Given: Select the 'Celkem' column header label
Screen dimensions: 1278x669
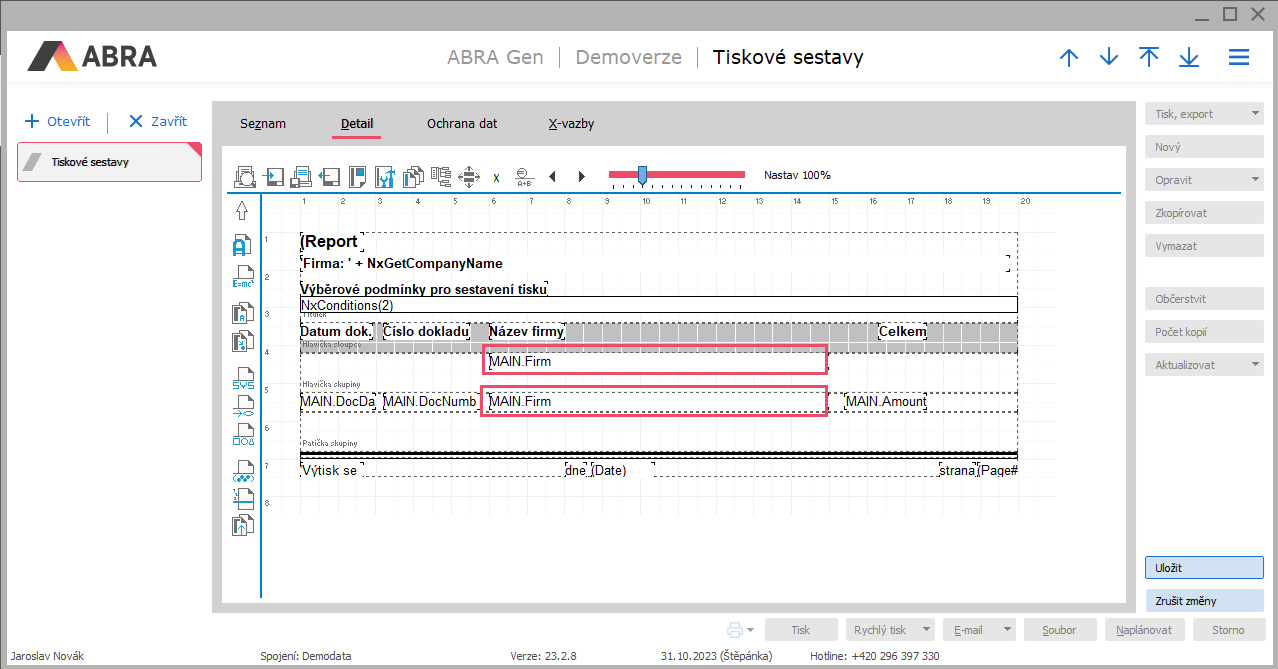Looking at the screenshot, I should tap(902, 331).
